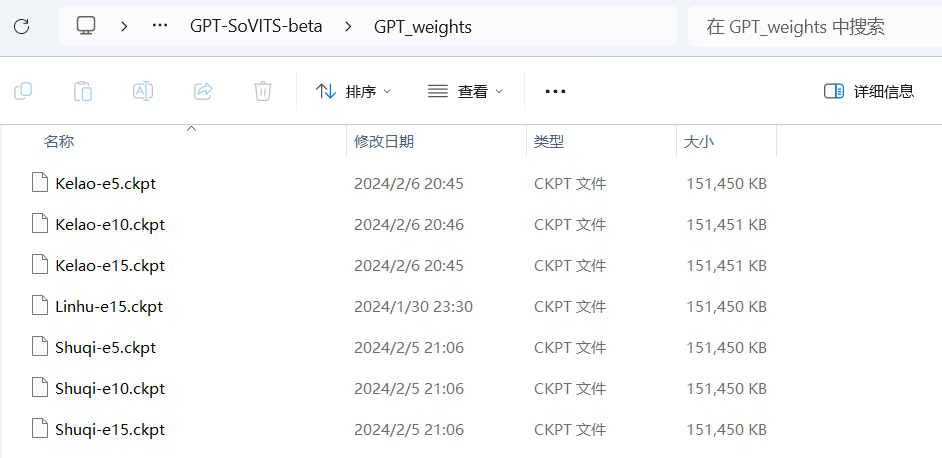The image size is (942, 458).
Task: Open the 查看 view dropdown
Action: tap(465, 91)
